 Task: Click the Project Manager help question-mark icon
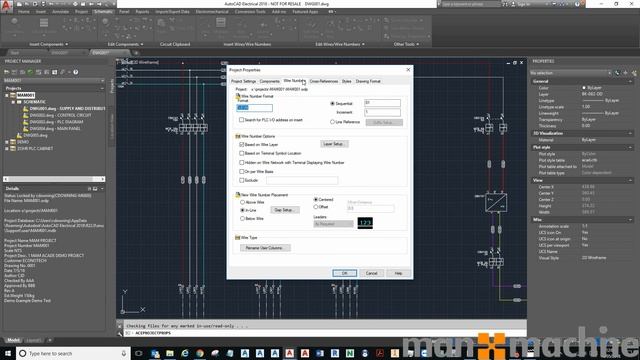coord(76,72)
